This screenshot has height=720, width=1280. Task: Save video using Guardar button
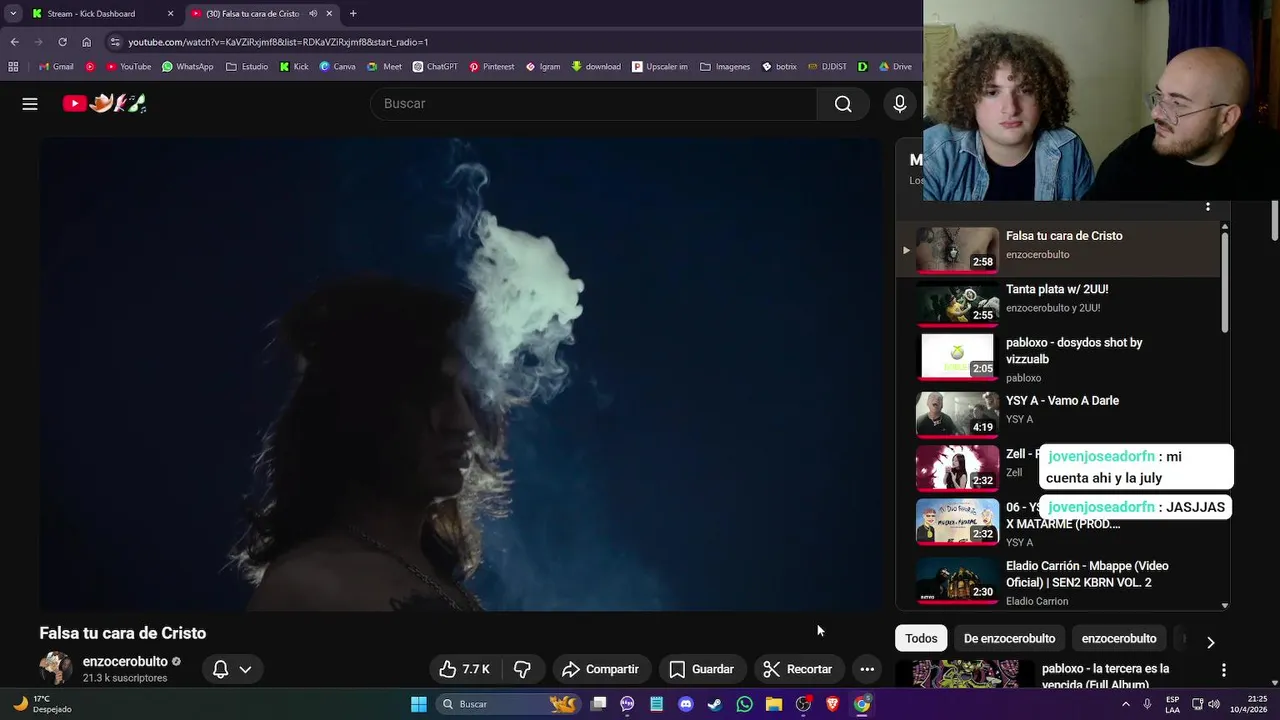tap(701, 669)
